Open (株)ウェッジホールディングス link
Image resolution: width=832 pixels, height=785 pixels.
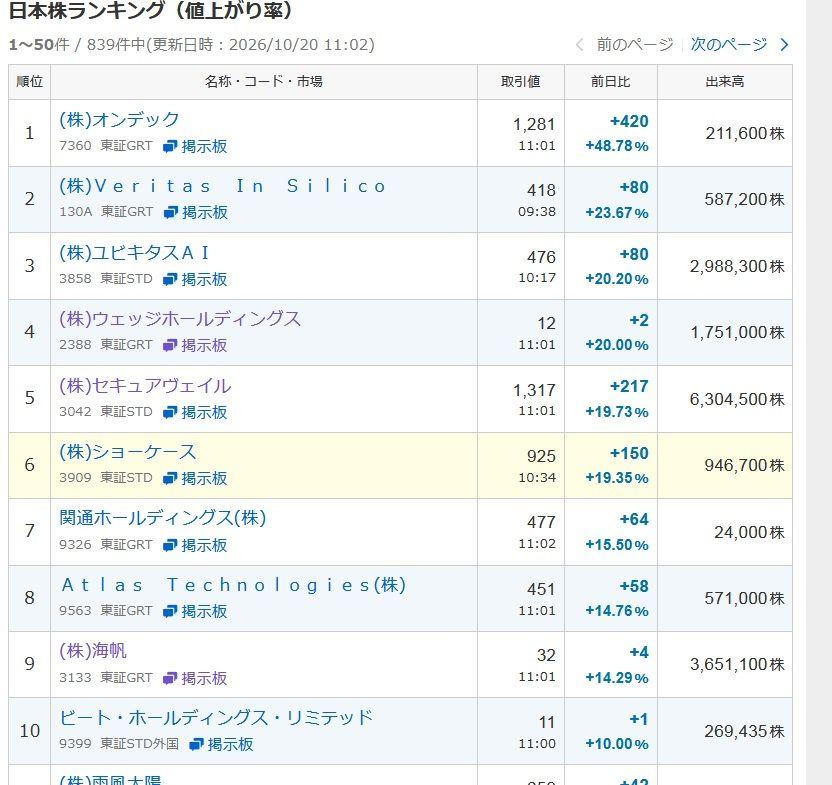coord(180,318)
